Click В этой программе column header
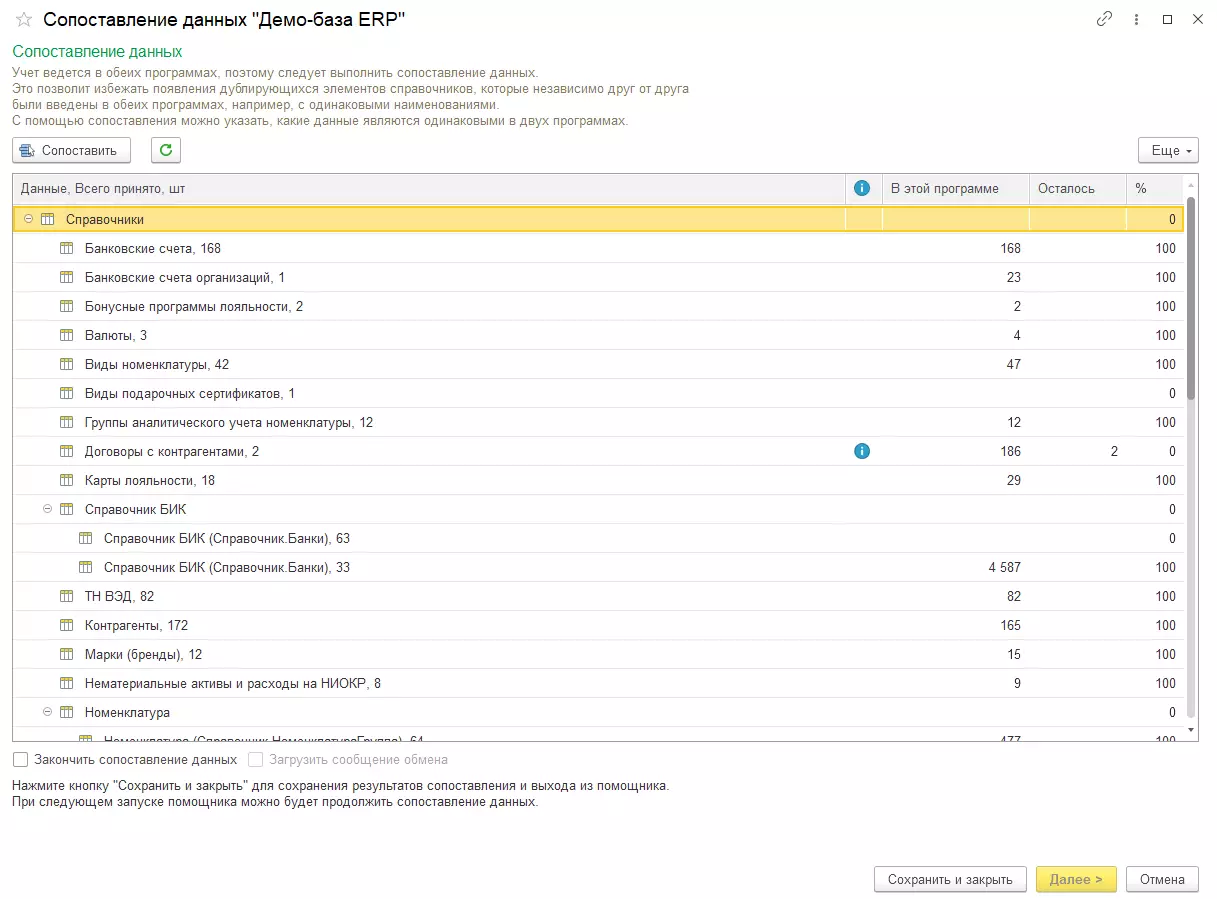 pos(956,188)
